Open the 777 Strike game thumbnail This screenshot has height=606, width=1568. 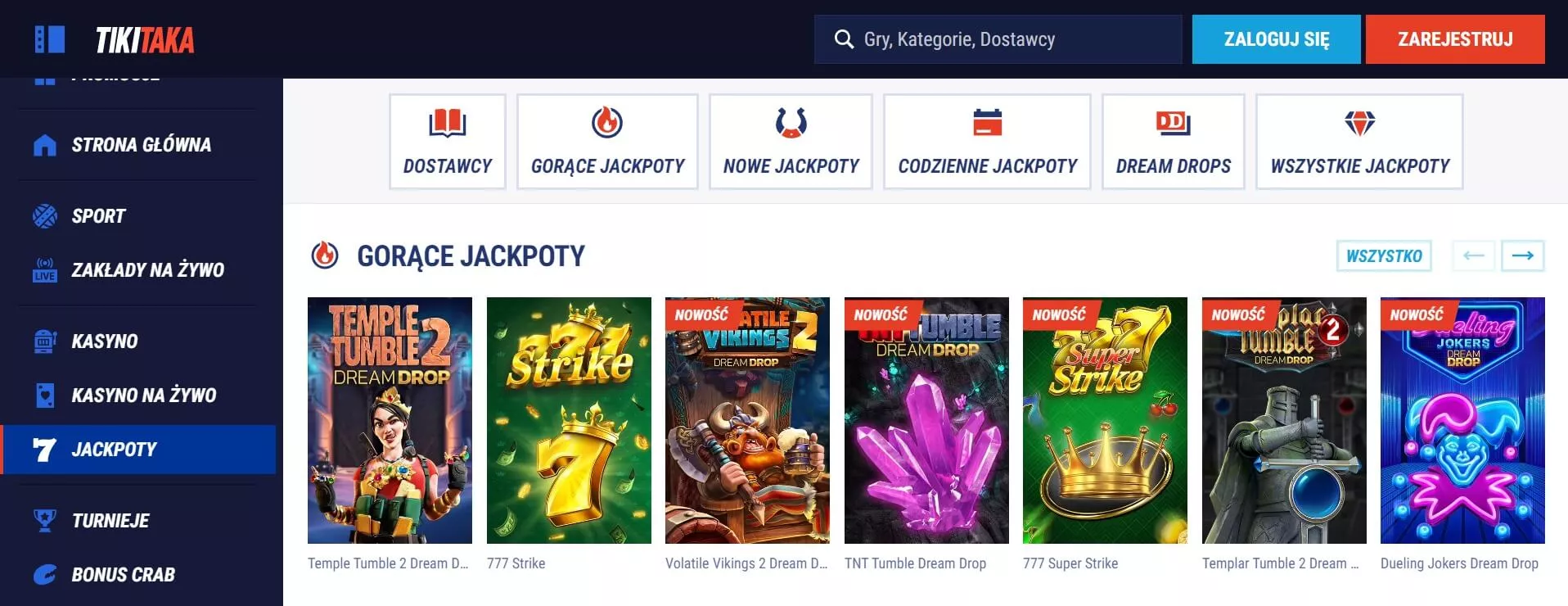click(569, 420)
